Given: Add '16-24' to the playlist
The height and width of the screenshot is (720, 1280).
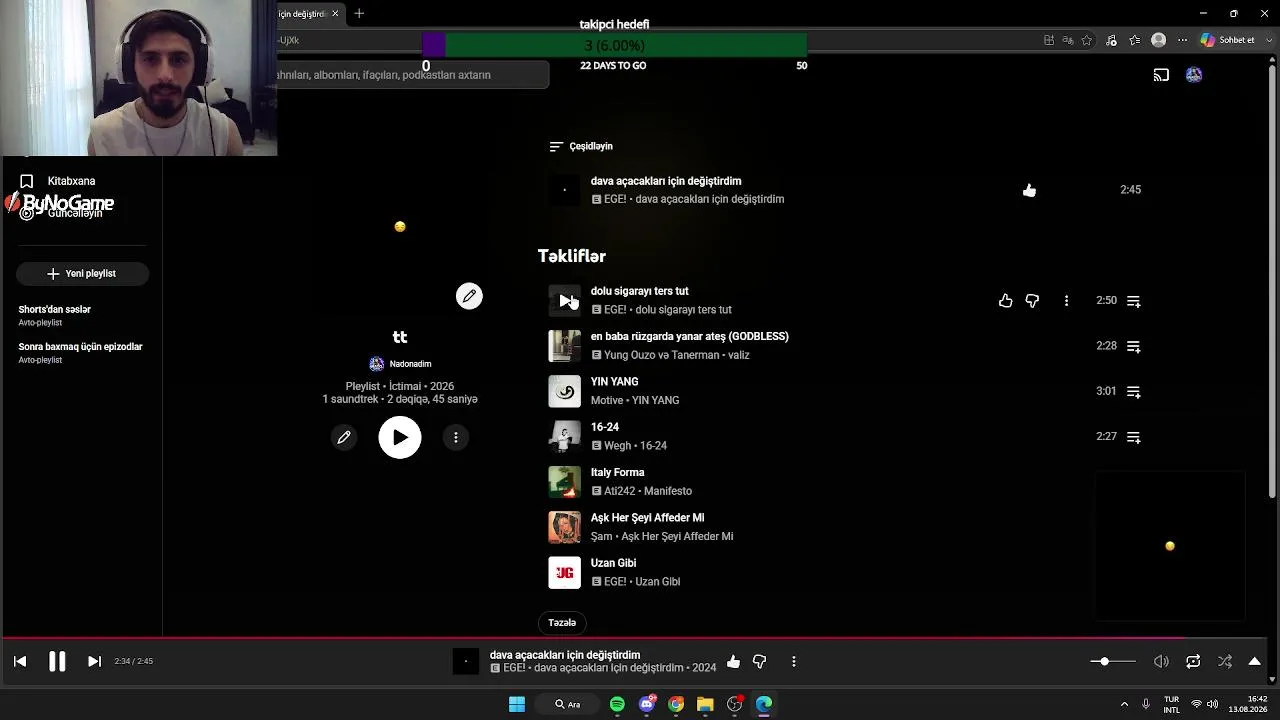Looking at the screenshot, I should (1134, 437).
